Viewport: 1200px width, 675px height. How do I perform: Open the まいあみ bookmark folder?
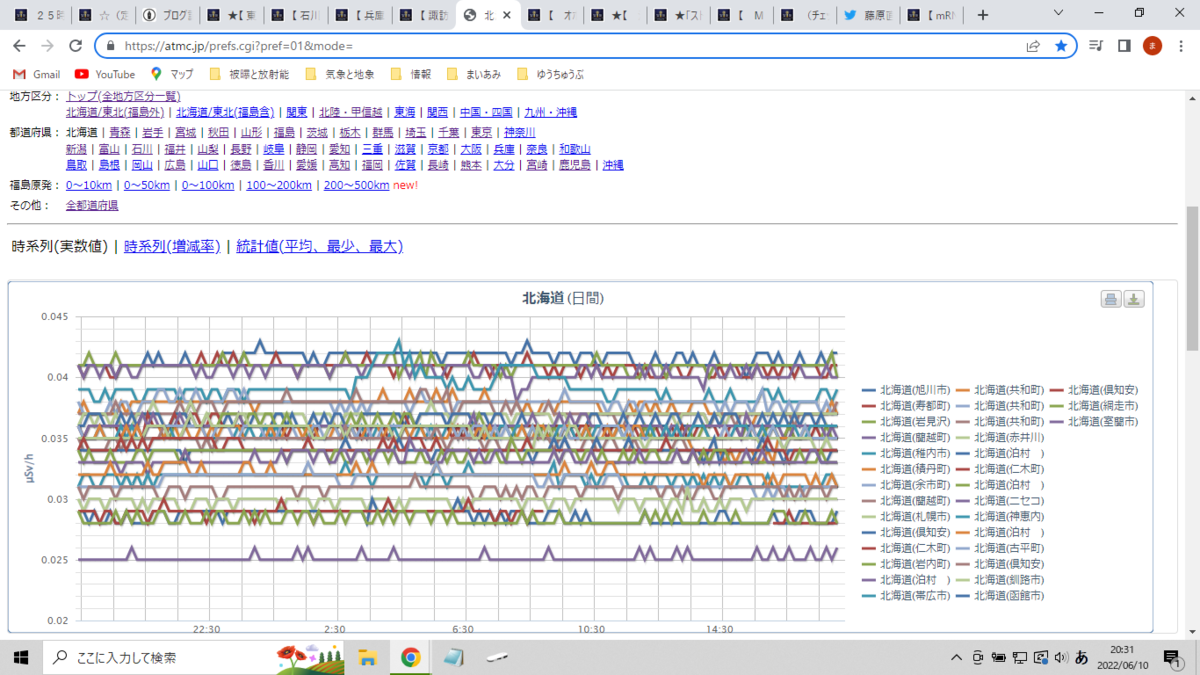tap(474, 74)
